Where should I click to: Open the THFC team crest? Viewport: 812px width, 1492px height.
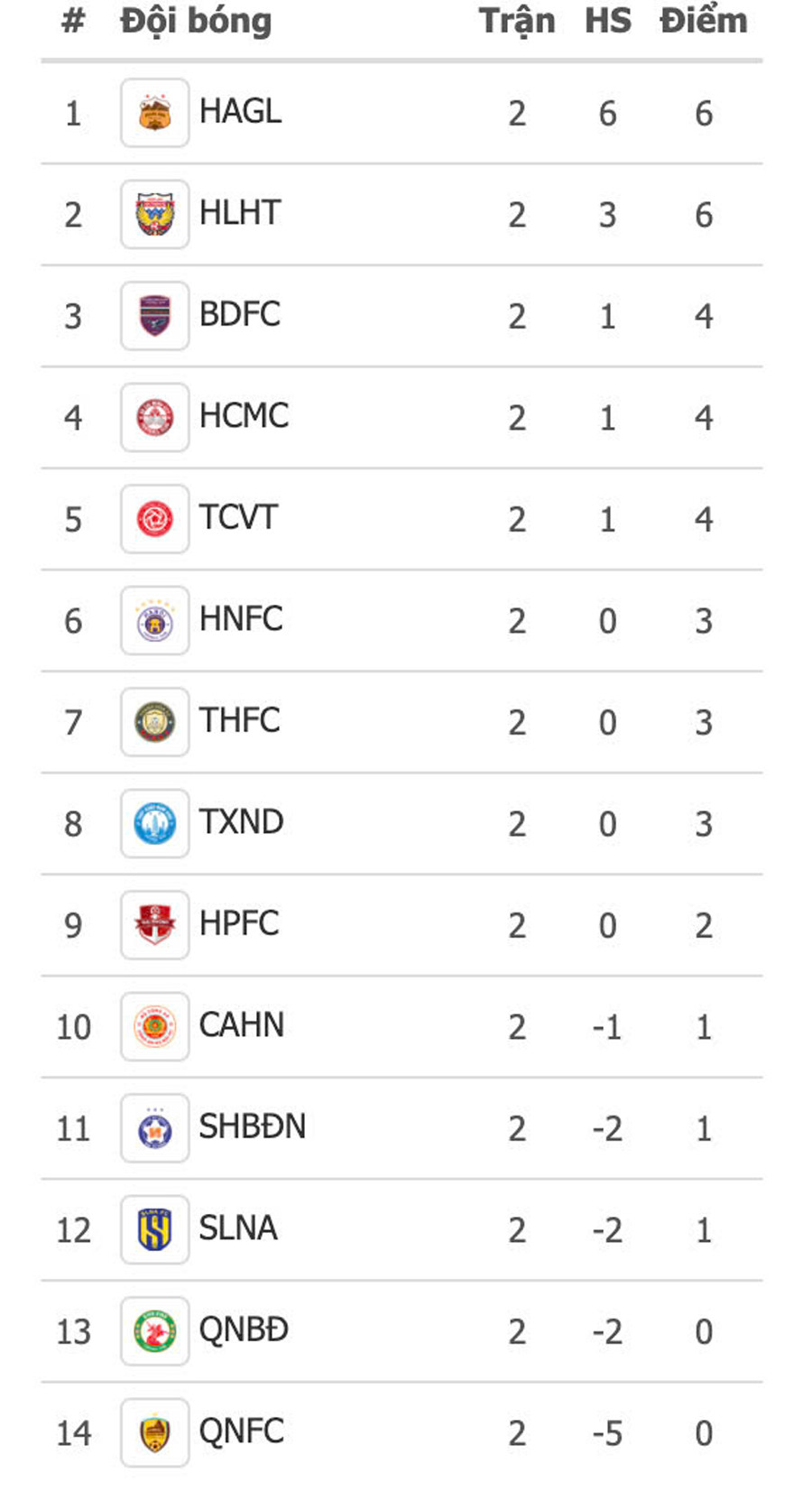[154, 722]
